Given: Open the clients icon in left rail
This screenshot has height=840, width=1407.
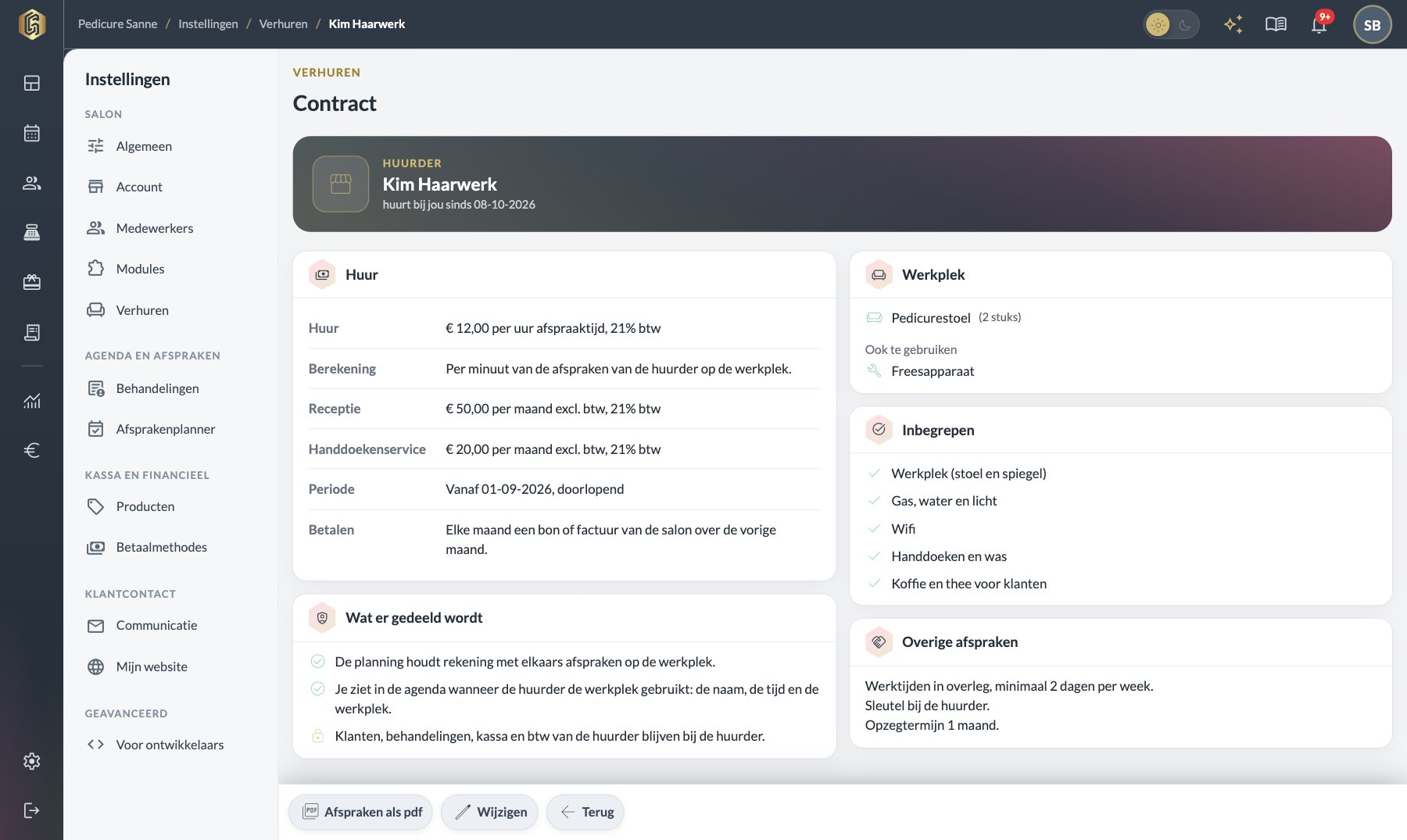Looking at the screenshot, I should click(32, 183).
